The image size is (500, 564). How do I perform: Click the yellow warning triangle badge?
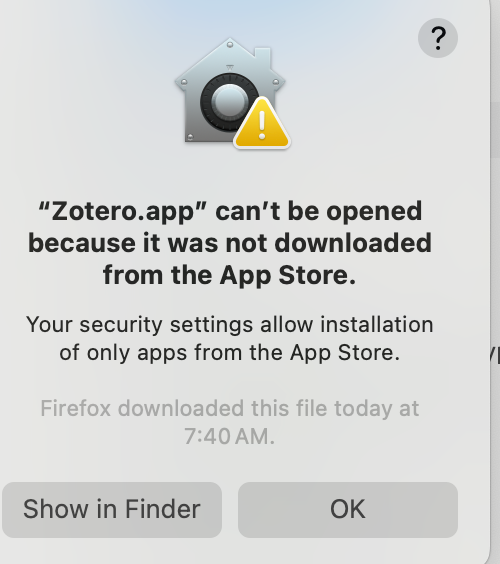262,123
